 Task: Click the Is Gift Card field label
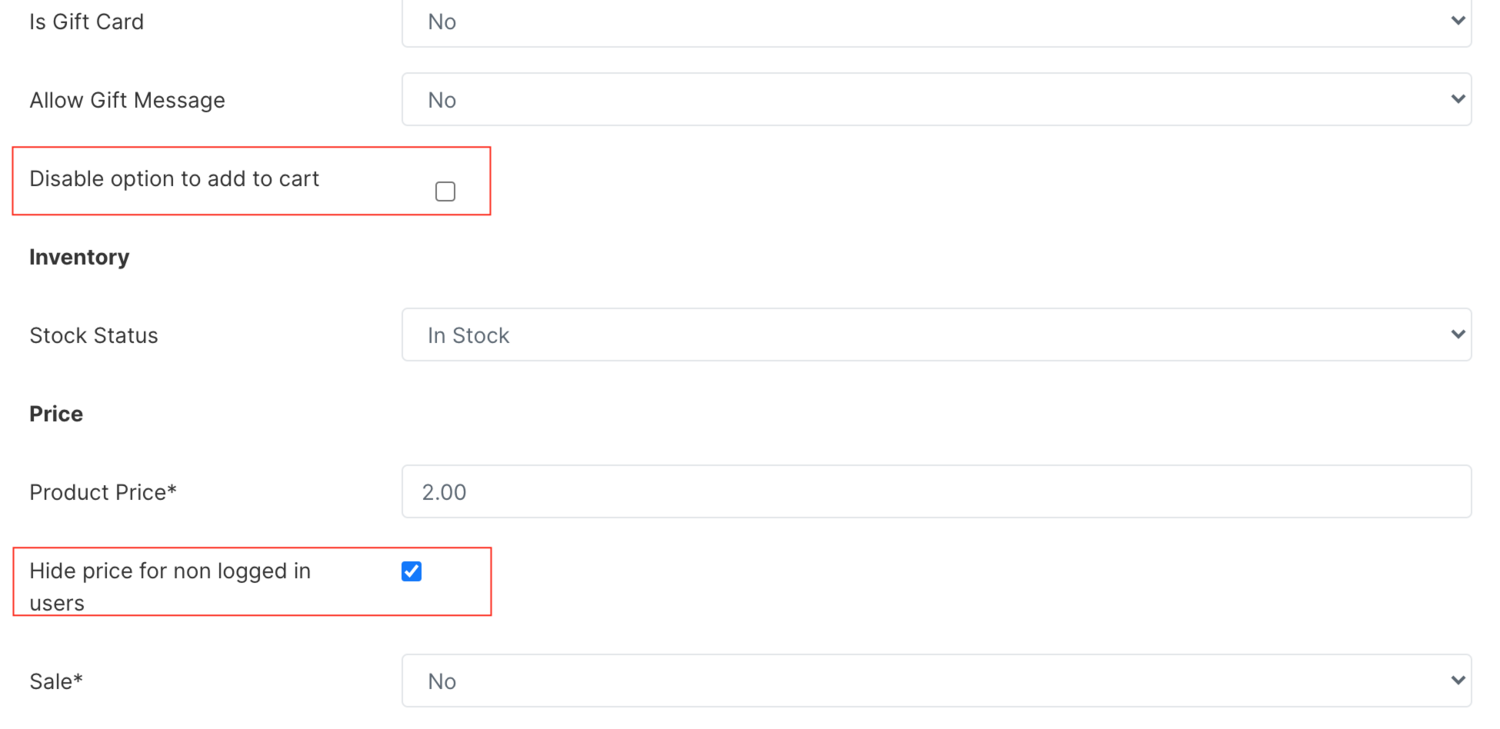(x=87, y=22)
